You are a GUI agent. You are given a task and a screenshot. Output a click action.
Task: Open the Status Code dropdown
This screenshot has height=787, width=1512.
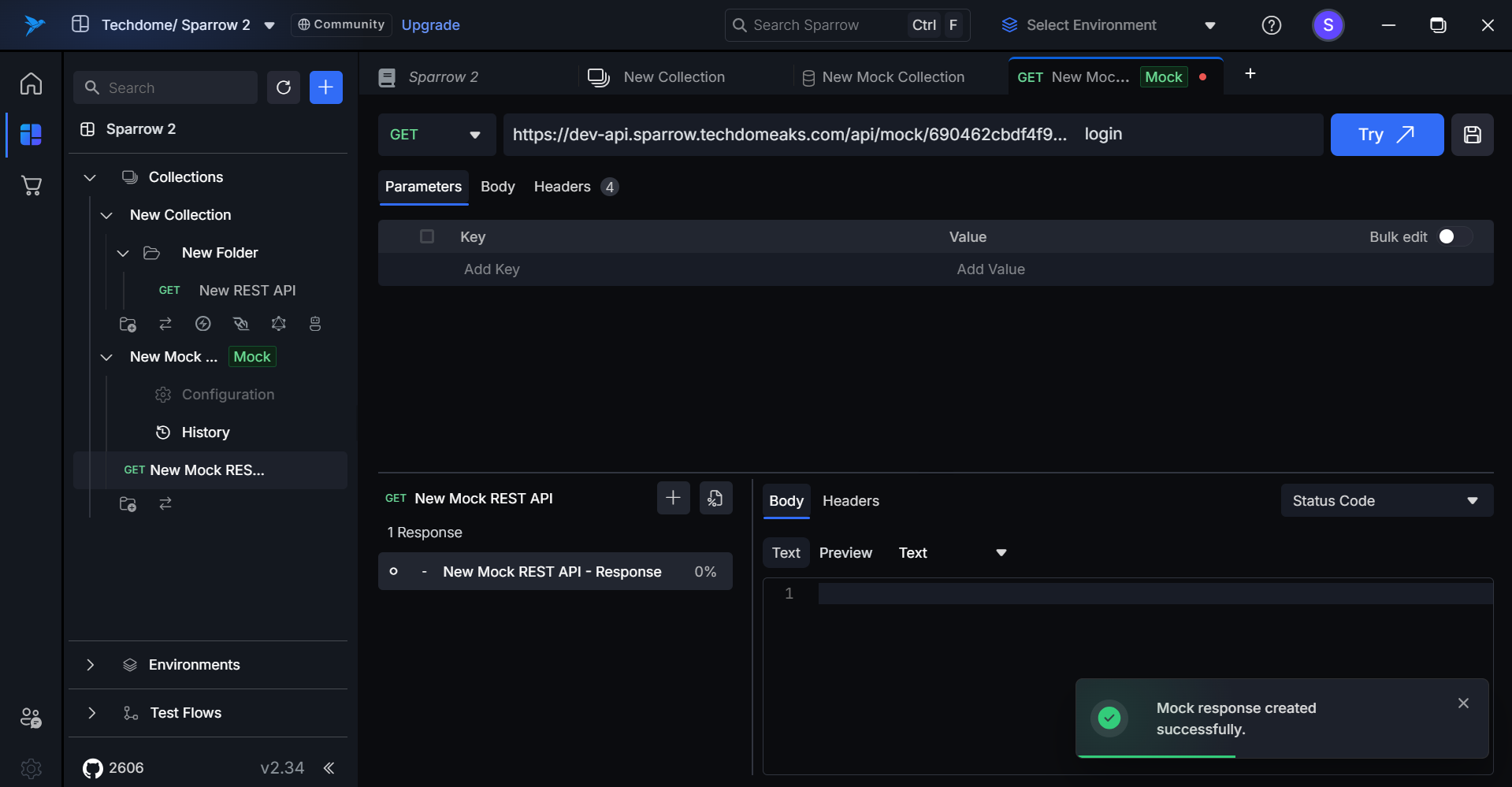tap(1386, 501)
